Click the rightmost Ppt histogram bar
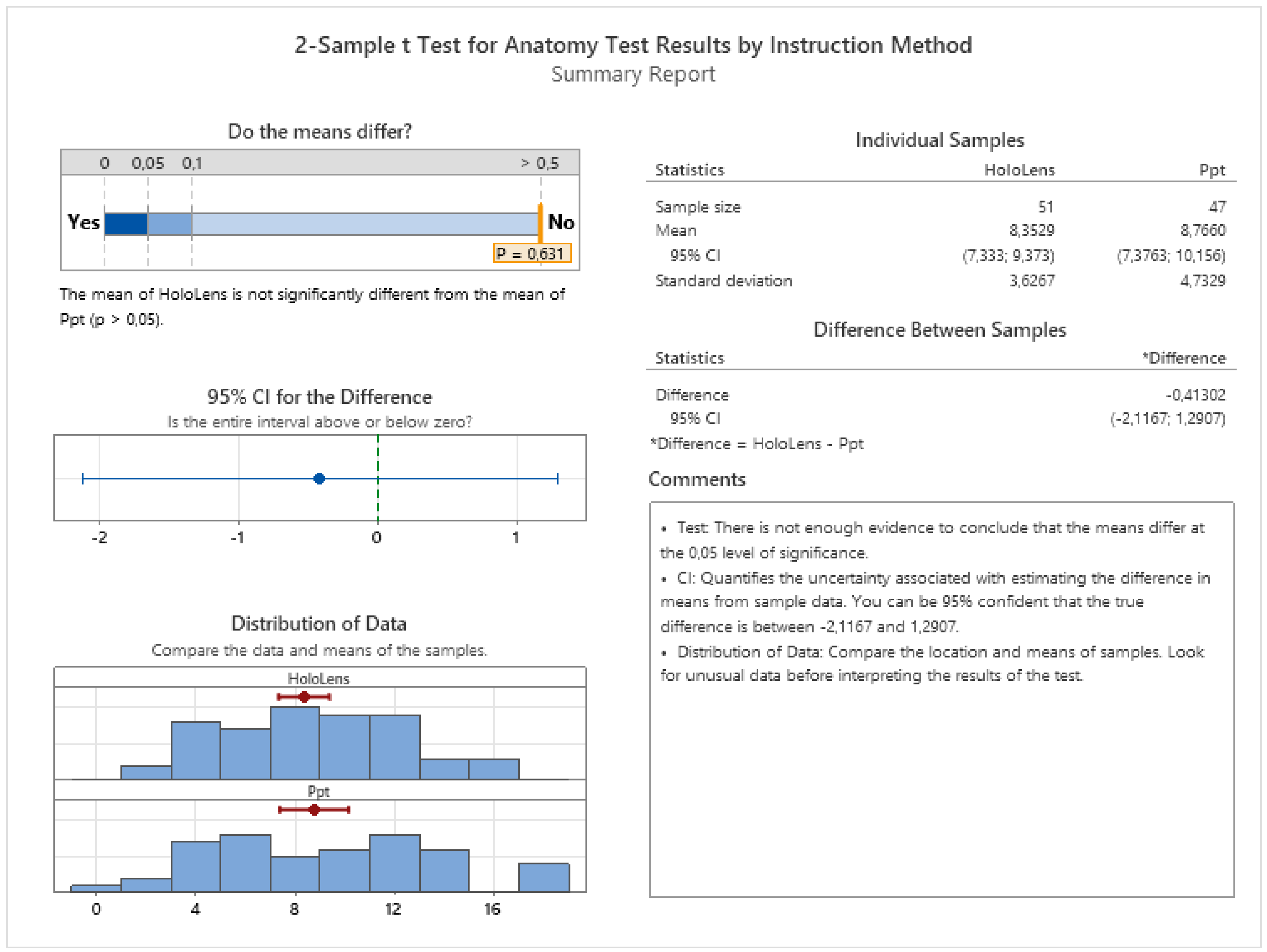Screen dimensions: 1267x952 [x=543, y=877]
